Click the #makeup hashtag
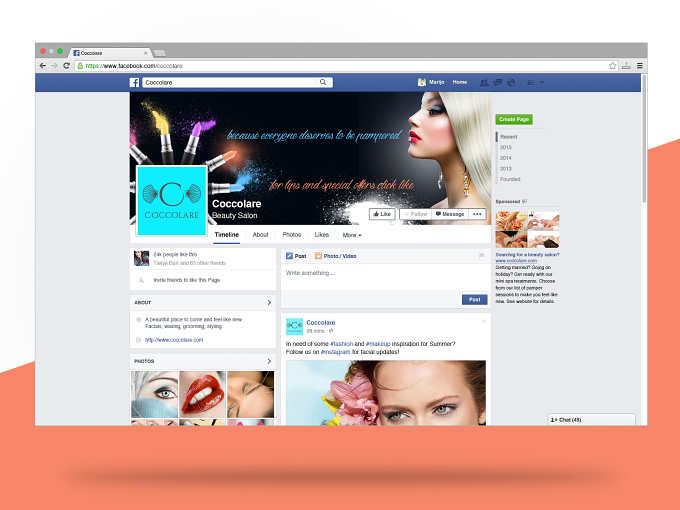The image size is (680, 510). [378, 344]
